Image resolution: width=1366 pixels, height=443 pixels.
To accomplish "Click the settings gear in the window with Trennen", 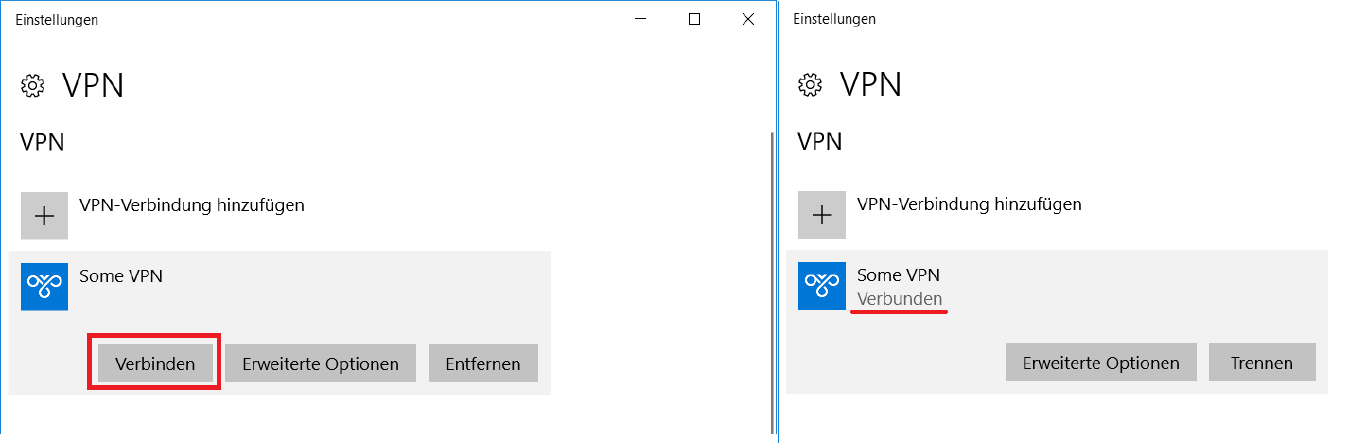I will pos(811,86).
